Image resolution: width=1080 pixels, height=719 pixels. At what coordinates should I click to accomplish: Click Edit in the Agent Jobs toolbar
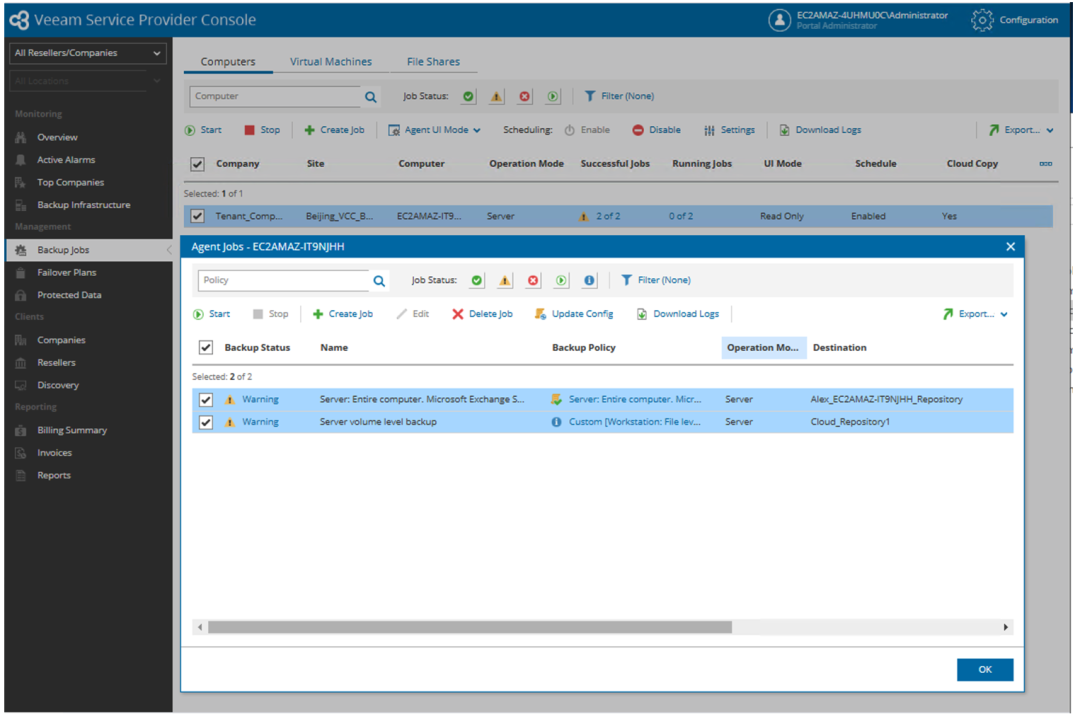pos(413,314)
